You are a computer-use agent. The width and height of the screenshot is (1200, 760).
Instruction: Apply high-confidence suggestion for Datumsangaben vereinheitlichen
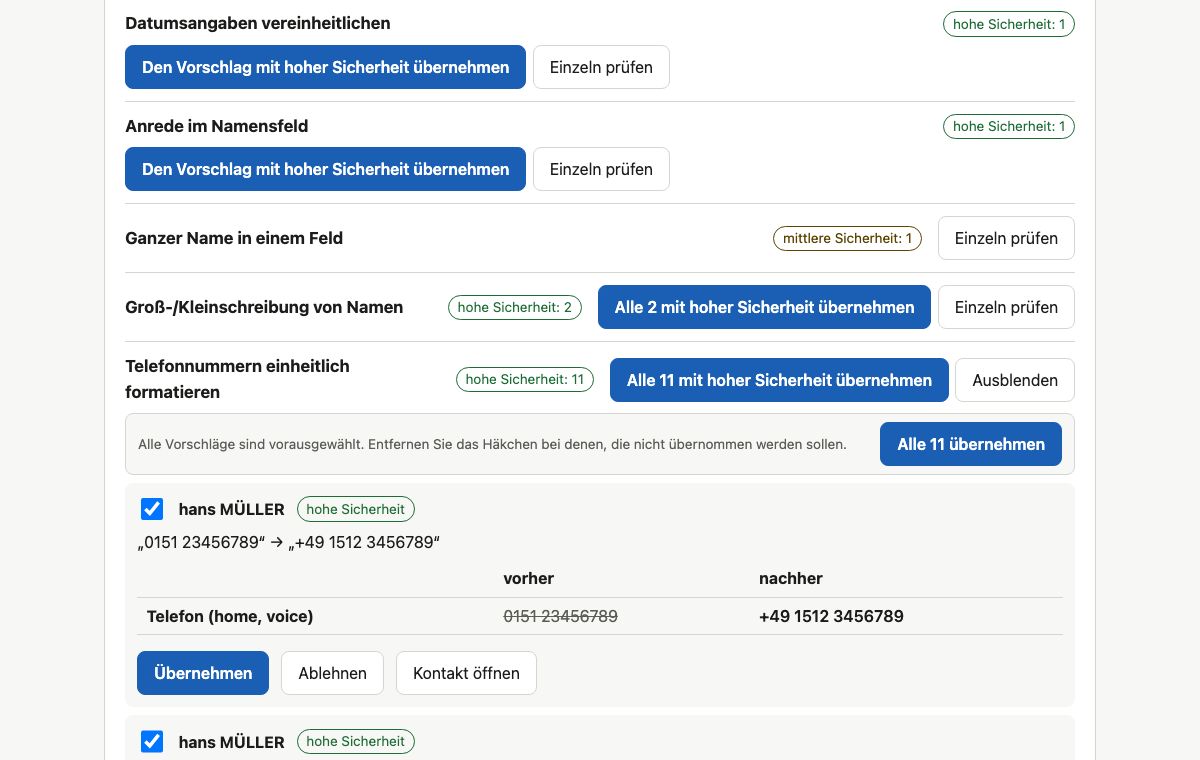click(325, 67)
